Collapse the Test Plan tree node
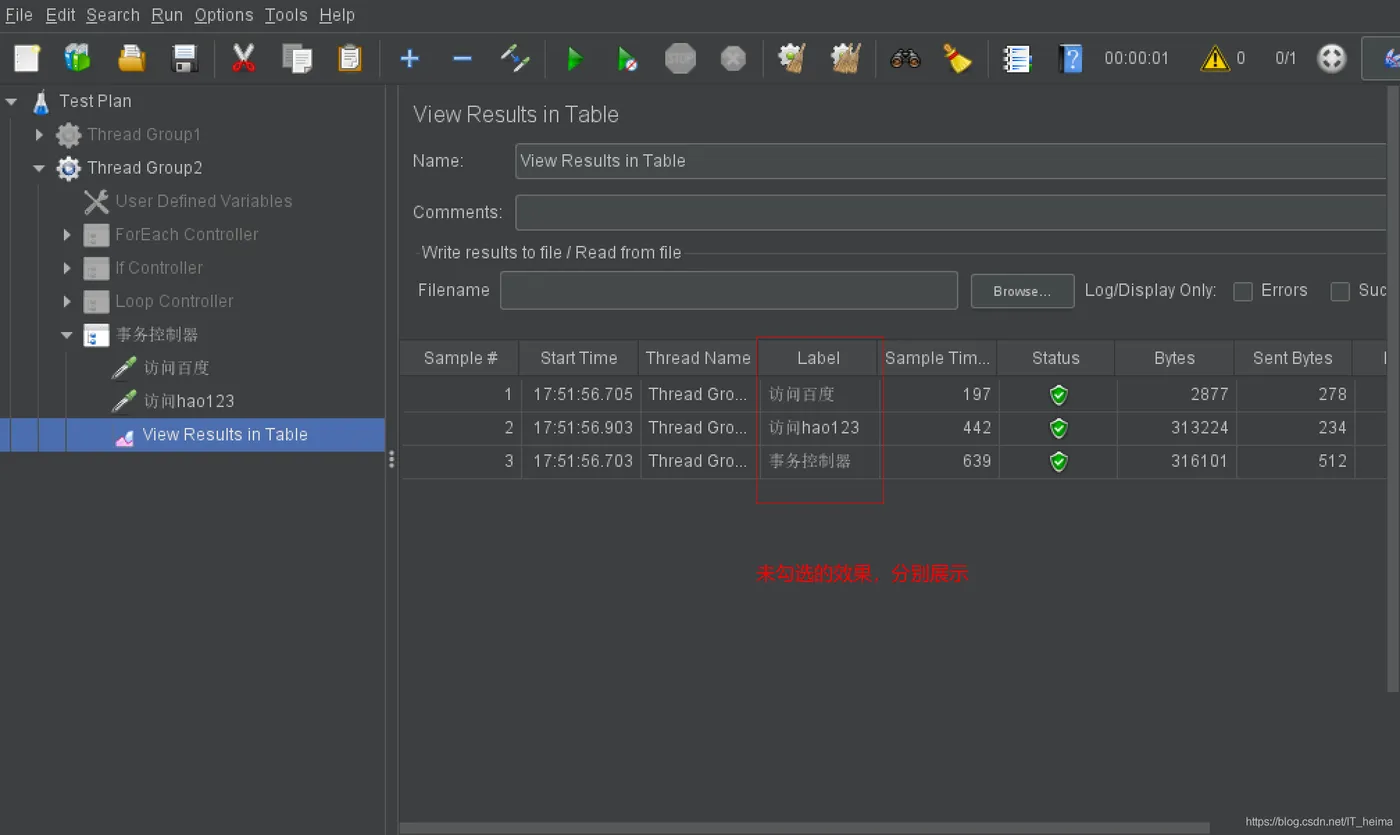1400x835 pixels. 12,101
